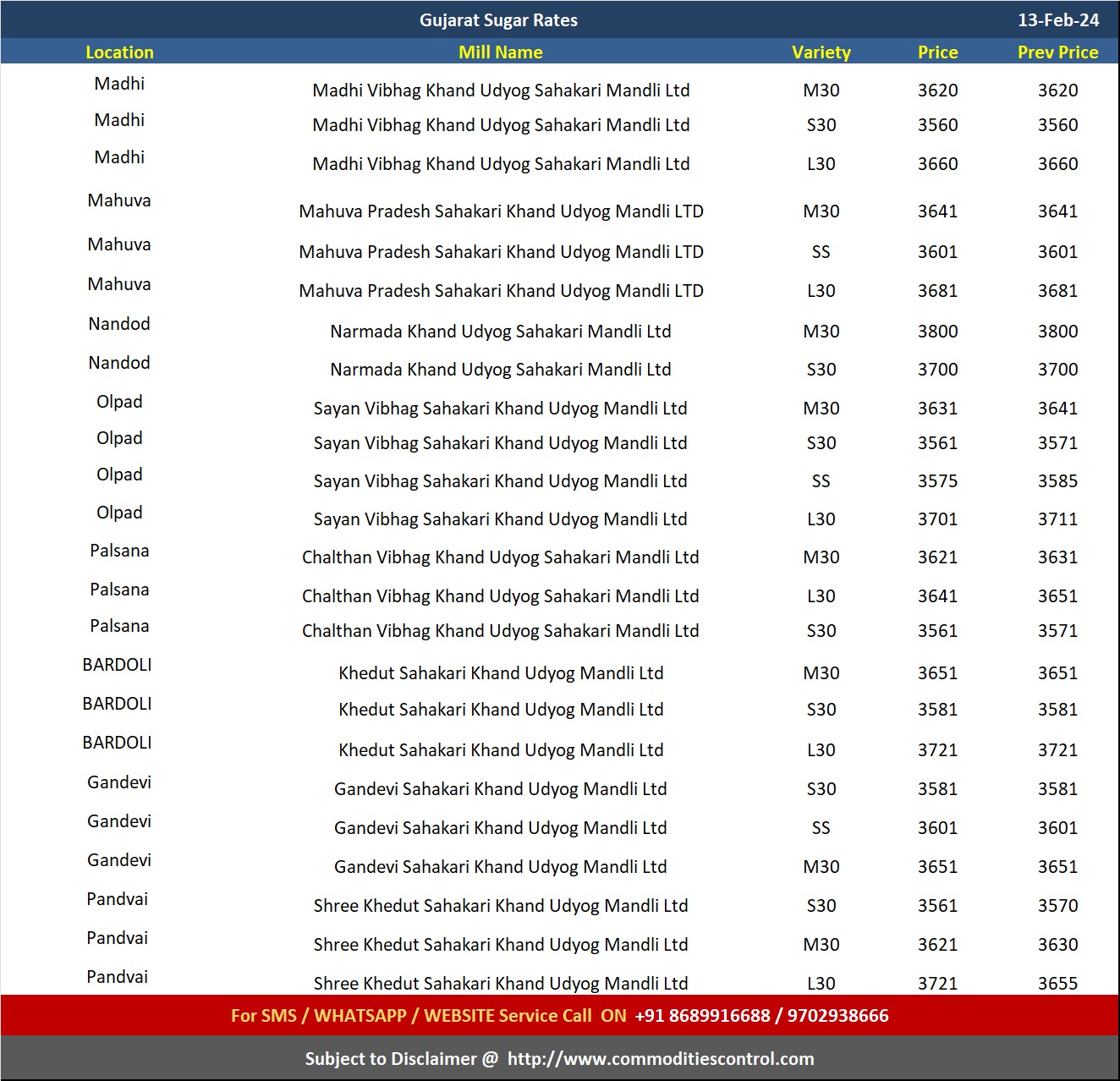Select Nandod M30 price 3800
The height and width of the screenshot is (1081, 1120).
click(x=938, y=332)
